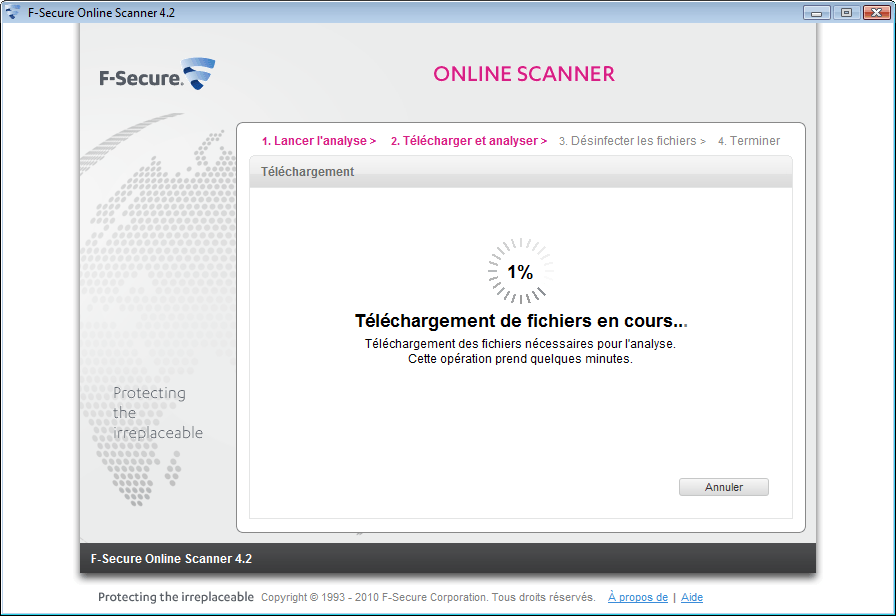Image resolution: width=896 pixels, height=616 pixels.
Task: Open the 'À propos de' link
Action: point(637,597)
